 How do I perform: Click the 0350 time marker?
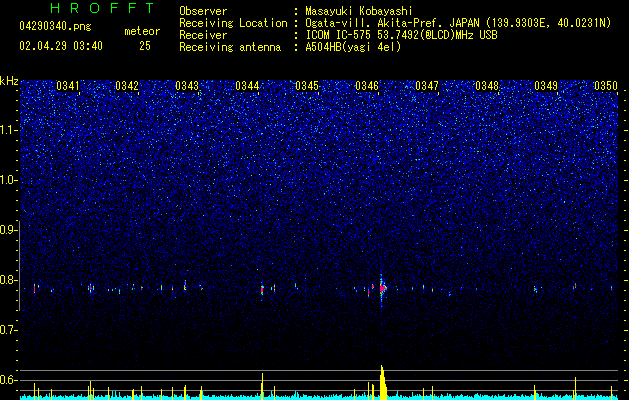tap(606, 86)
